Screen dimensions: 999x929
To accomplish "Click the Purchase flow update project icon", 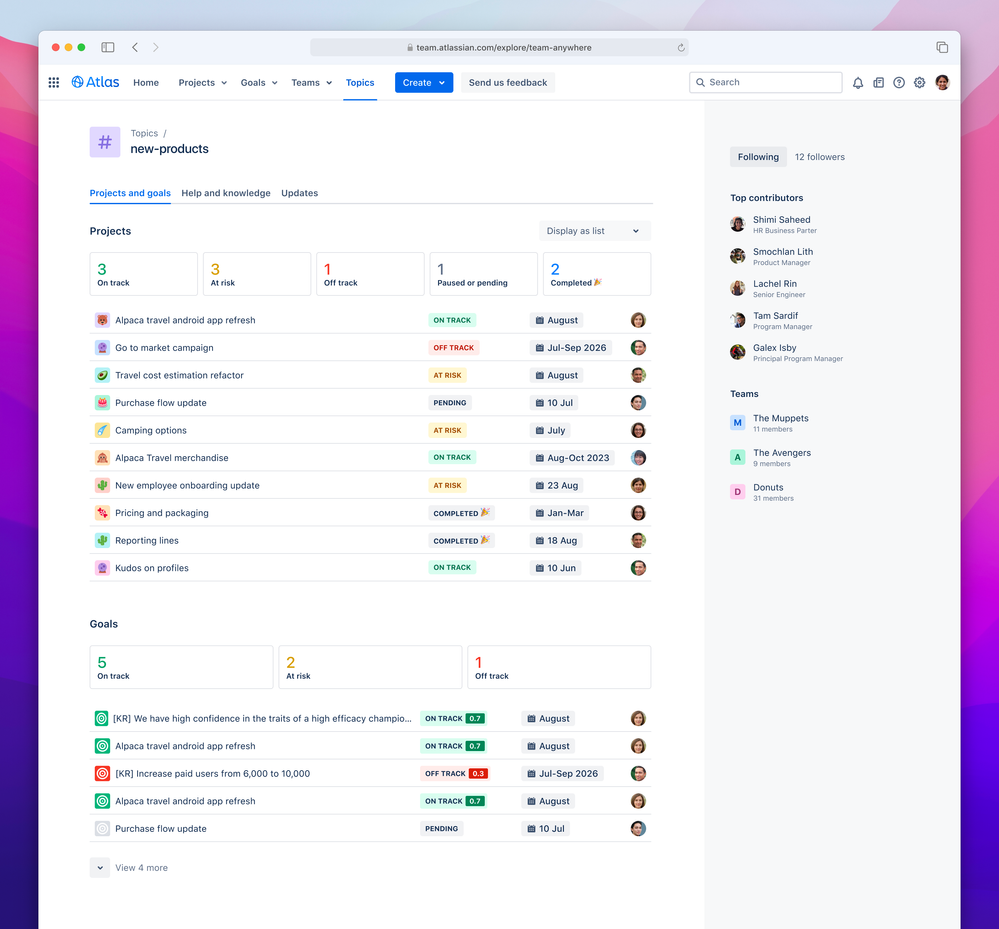I will coord(102,403).
